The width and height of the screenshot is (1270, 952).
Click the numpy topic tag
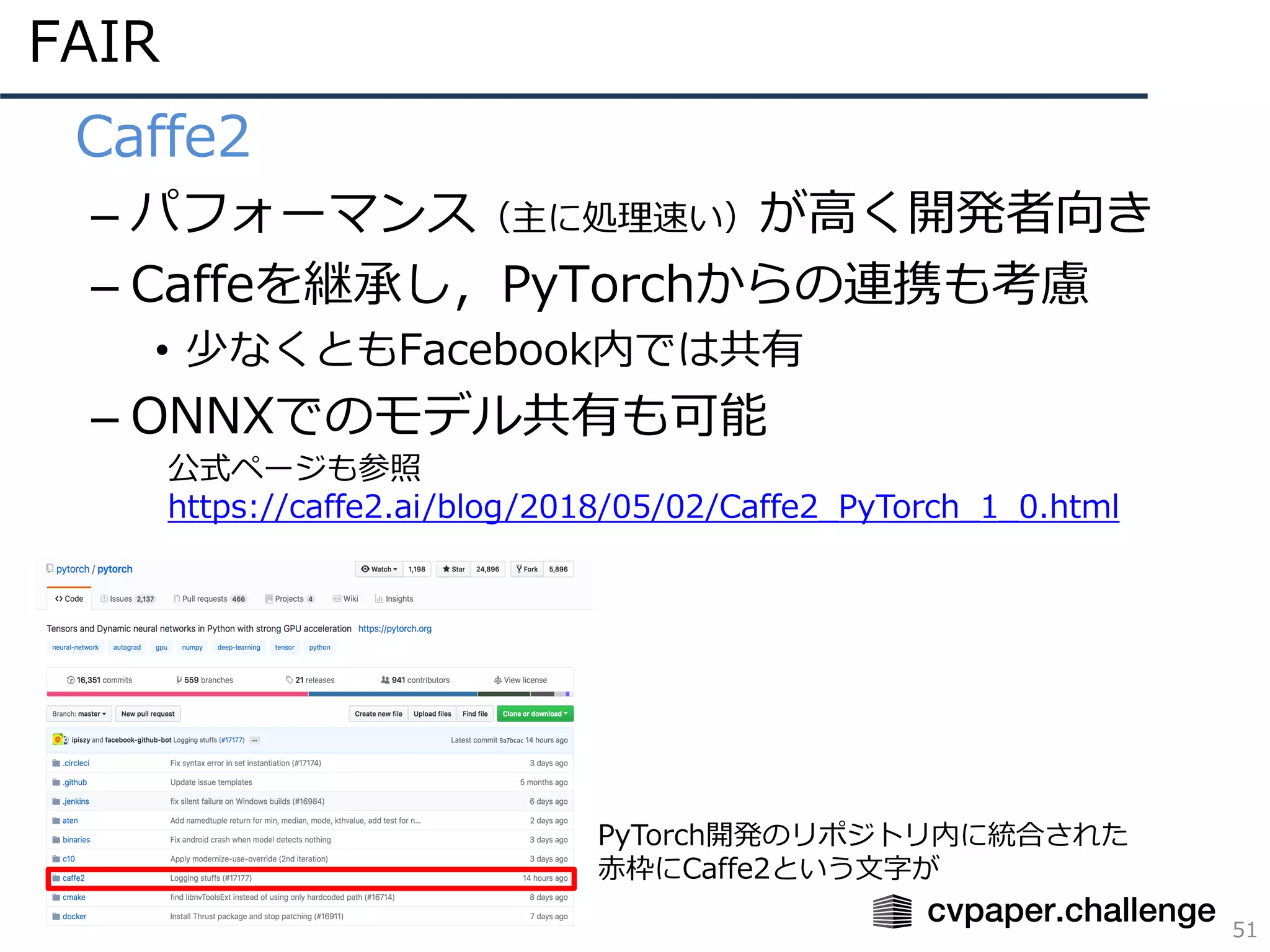(x=192, y=647)
